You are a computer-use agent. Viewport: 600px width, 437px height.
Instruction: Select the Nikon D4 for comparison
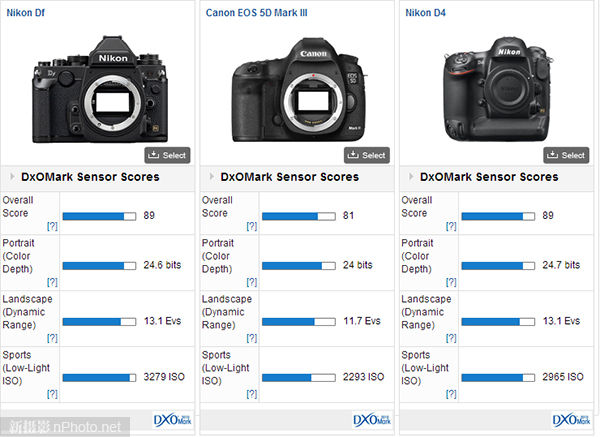(566, 155)
